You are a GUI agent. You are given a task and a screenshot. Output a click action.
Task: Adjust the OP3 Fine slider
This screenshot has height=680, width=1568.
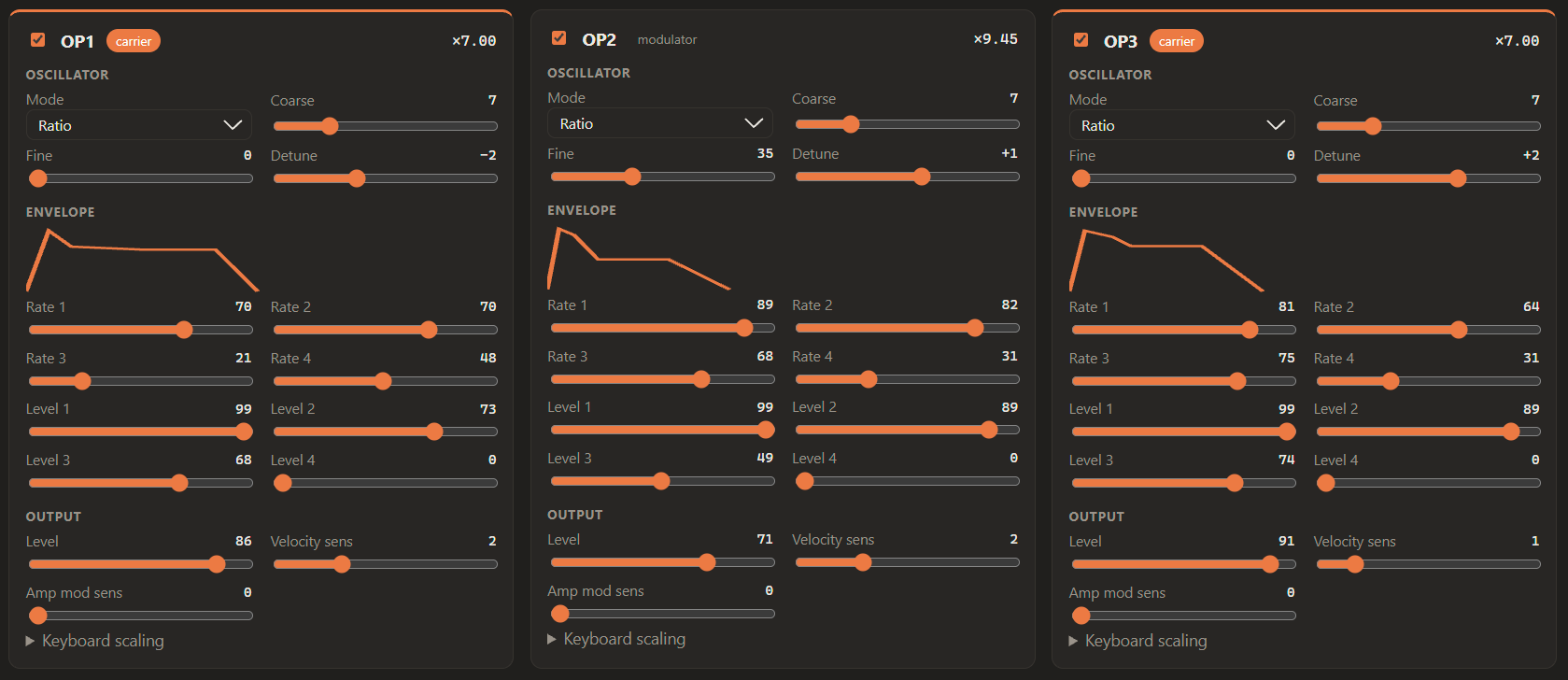(1183, 178)
